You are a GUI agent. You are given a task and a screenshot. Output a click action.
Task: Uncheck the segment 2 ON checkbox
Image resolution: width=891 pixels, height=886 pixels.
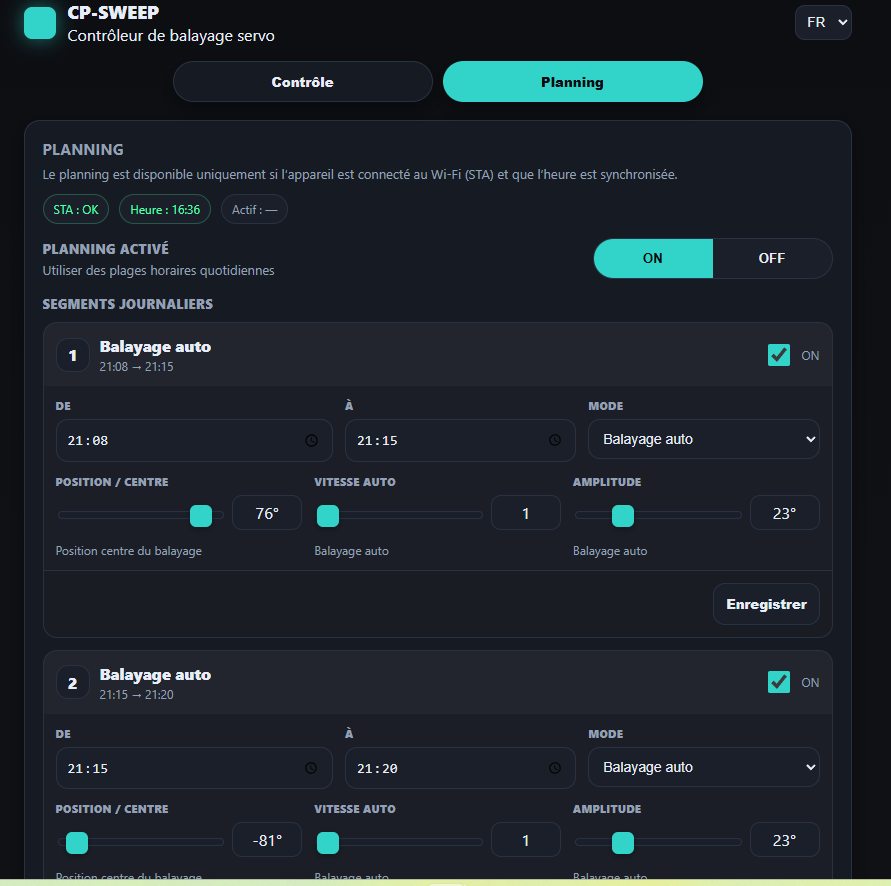pyautogui.click(x=779, y=682)
